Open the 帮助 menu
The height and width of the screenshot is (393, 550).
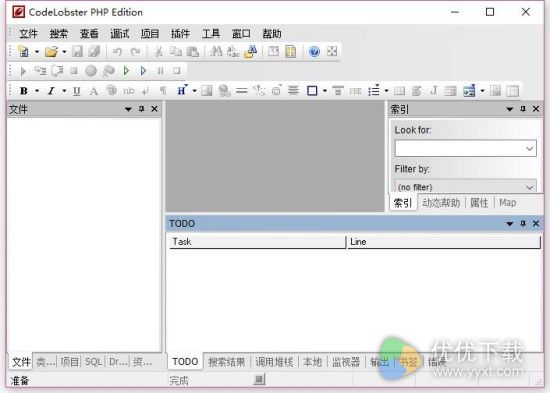coord(272,34)
